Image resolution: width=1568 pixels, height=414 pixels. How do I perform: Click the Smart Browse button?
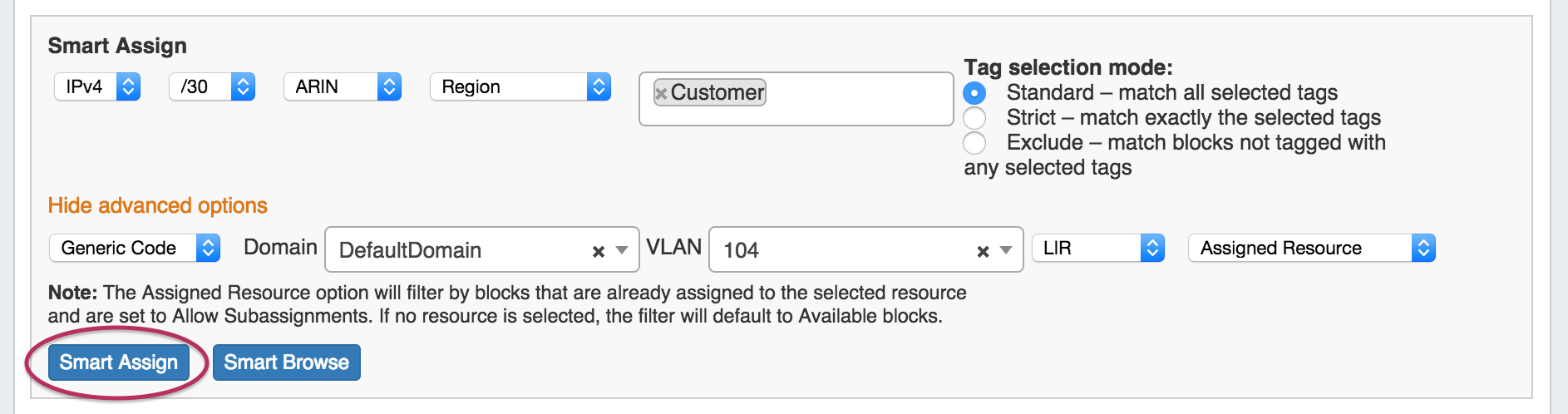287,362
